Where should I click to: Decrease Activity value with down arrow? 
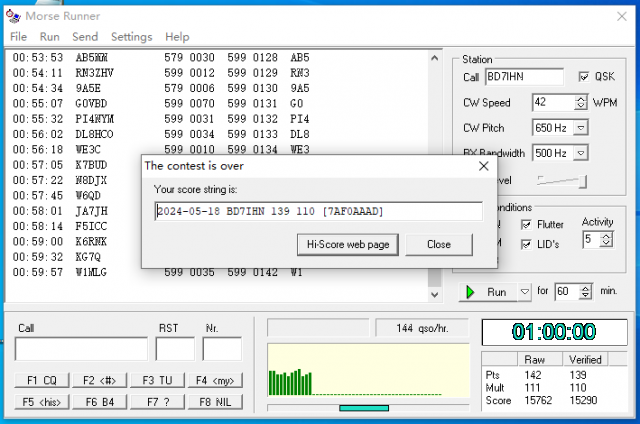pyautogui.click(x=607, y=243)
